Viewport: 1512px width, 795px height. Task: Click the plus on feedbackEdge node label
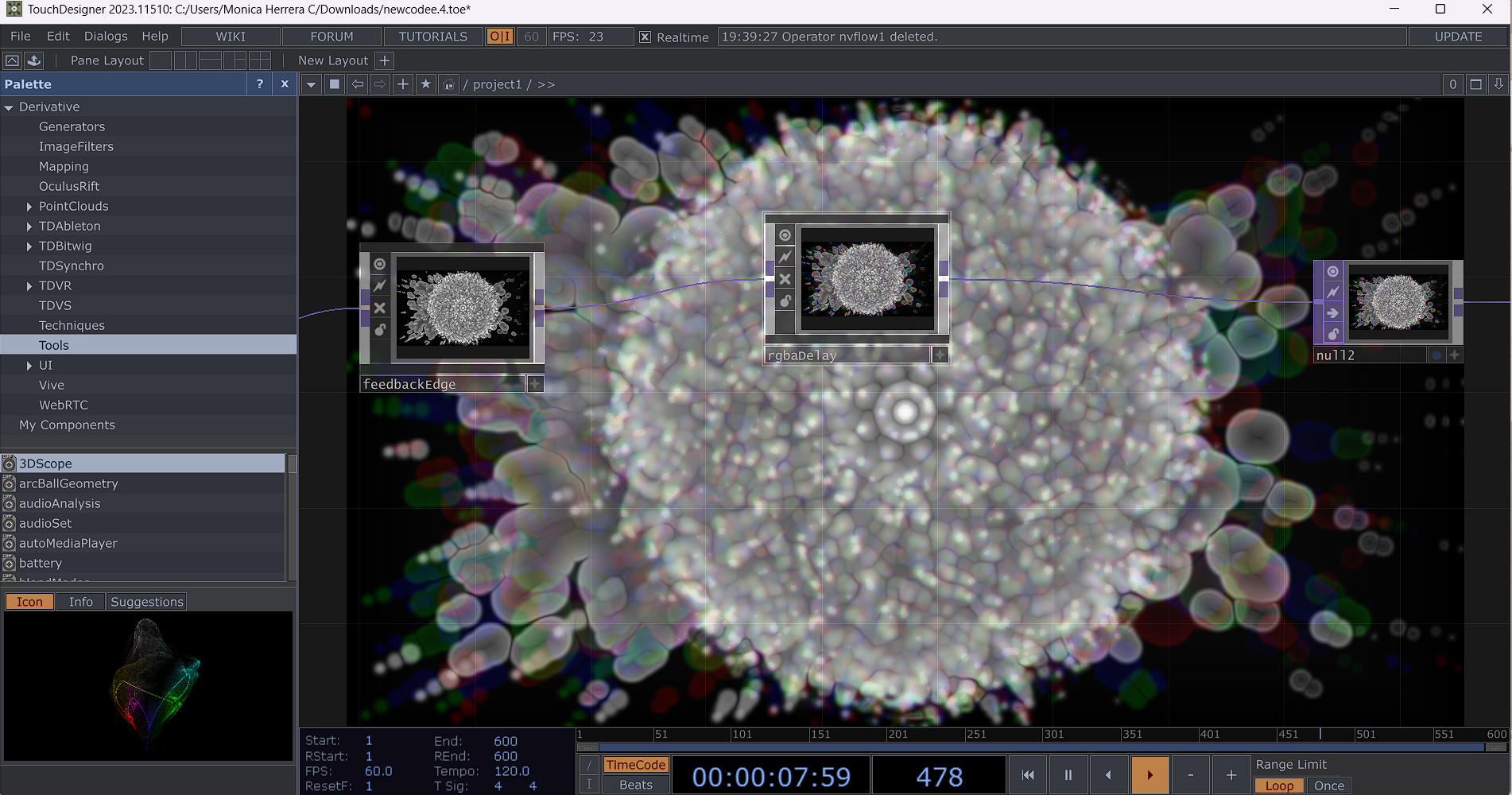(x=535, y=384)
